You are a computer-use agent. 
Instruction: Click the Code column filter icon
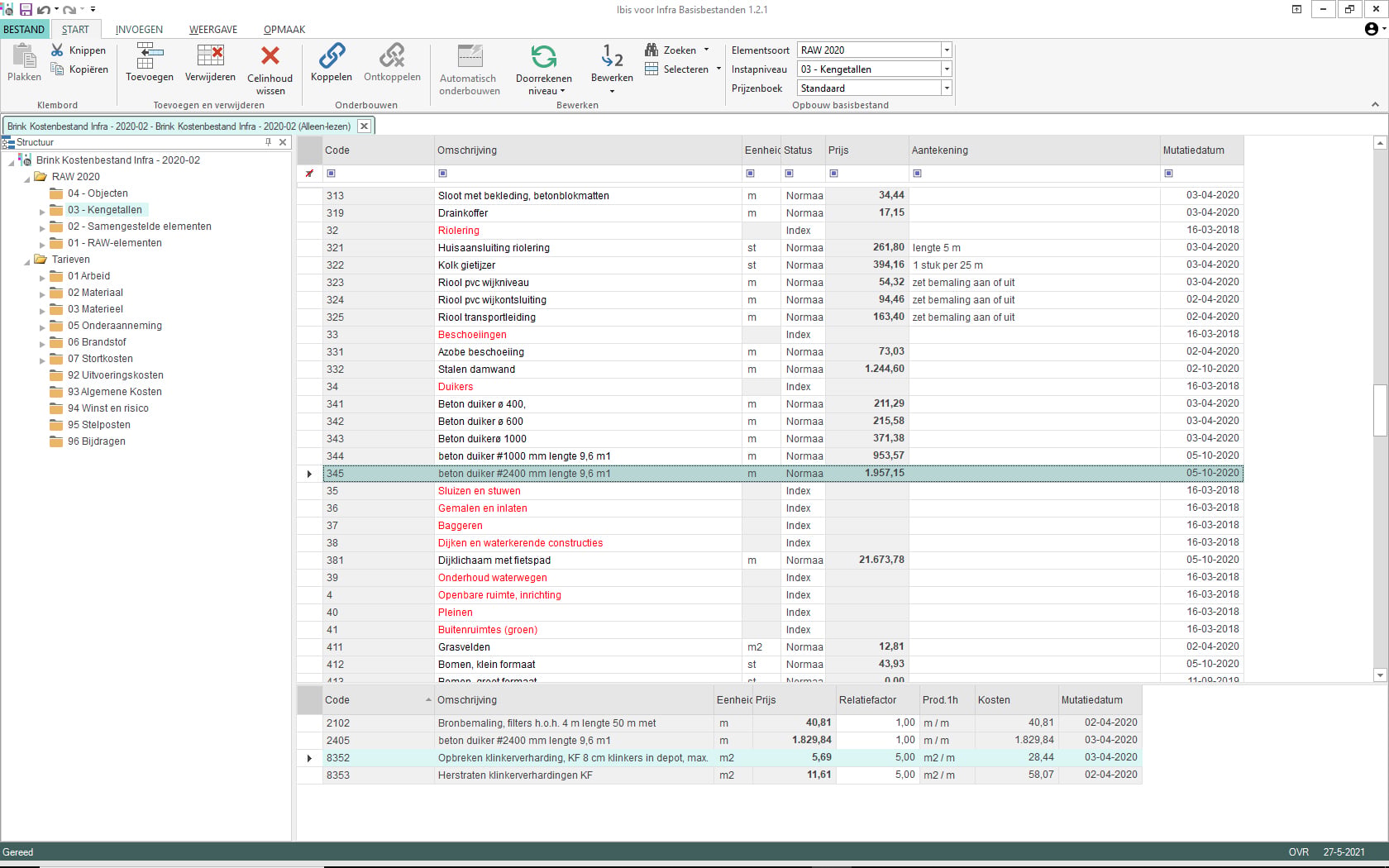pos(332,174)
